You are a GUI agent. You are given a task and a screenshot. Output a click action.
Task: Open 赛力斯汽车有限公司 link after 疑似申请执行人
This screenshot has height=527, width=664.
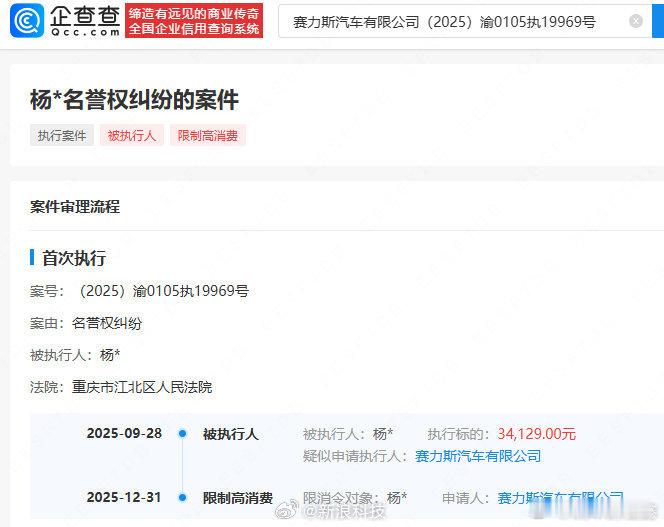click(478, 456)
